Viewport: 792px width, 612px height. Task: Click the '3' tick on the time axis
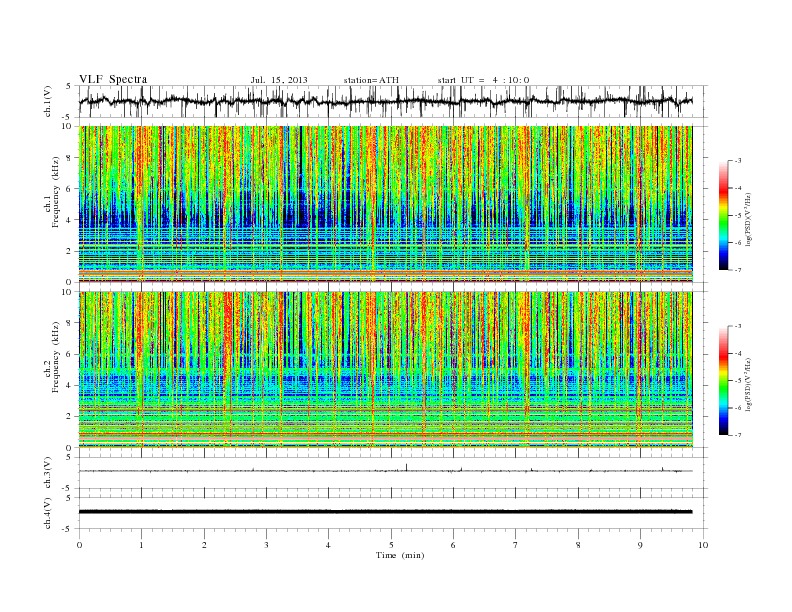pos(266,545)
